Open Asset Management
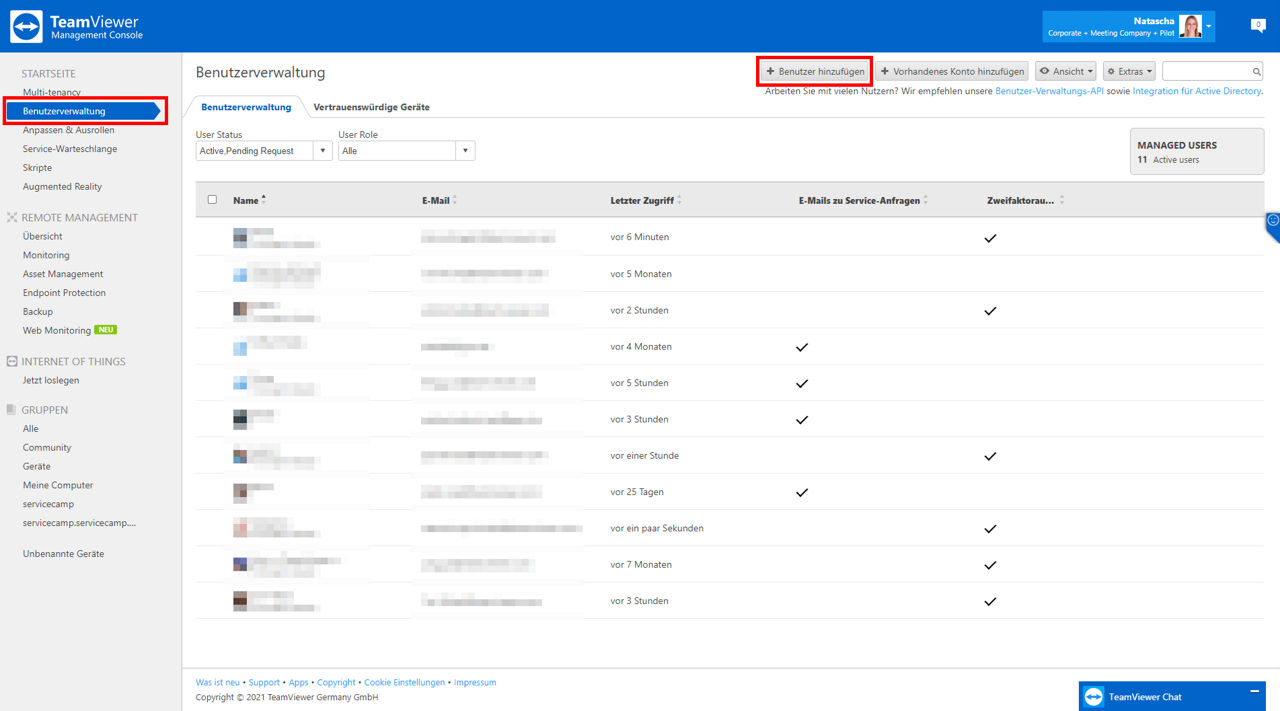 (x=63, y=274)
